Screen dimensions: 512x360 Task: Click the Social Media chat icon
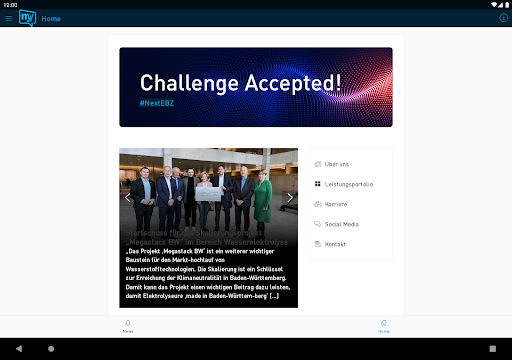pos(318,224)
